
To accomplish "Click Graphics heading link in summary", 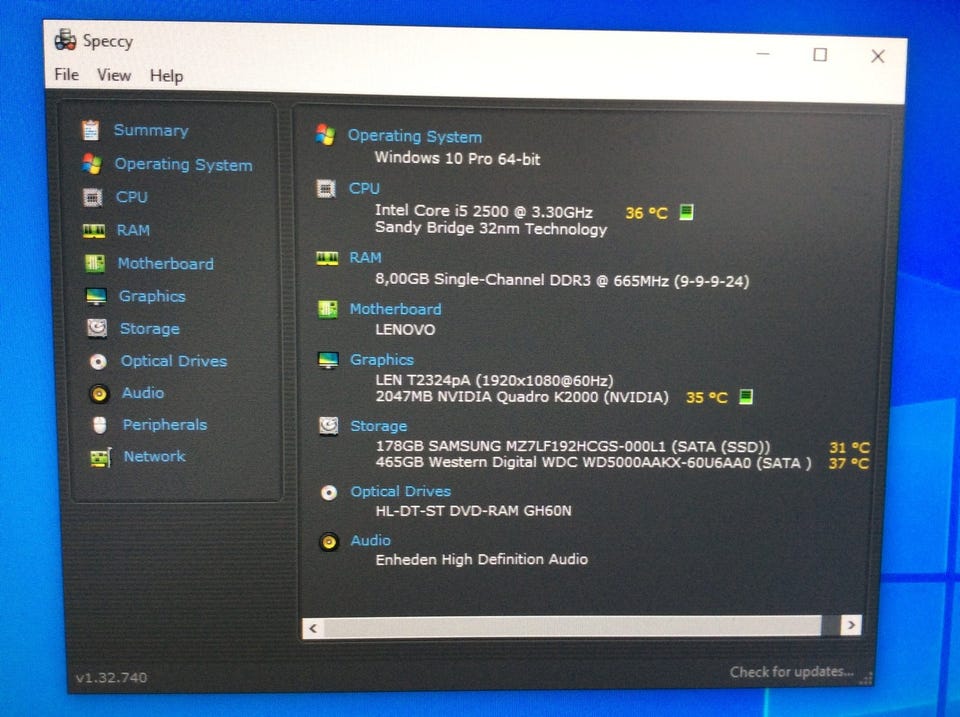I will pos(382,360).
